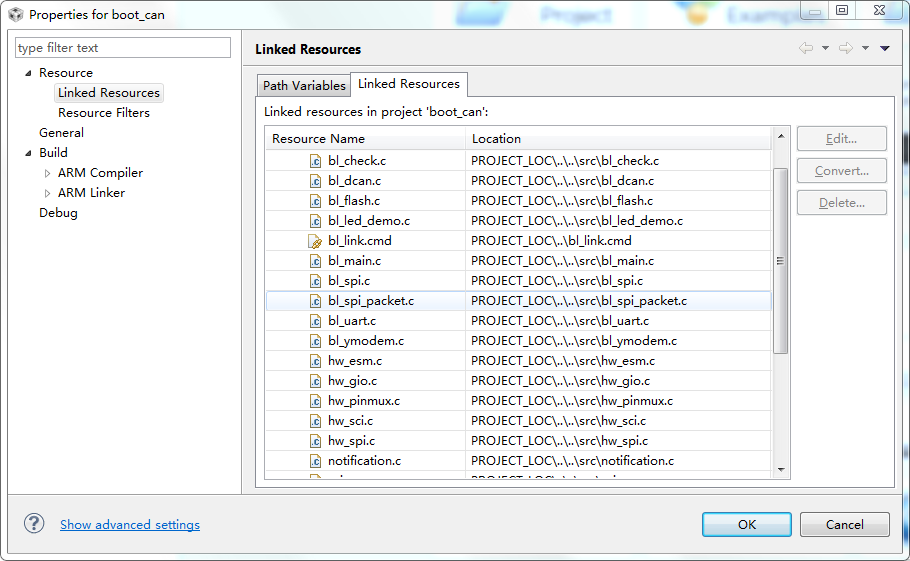910x561 pixels.
Task: Focus the type filter text field
Action: (123, 48)
